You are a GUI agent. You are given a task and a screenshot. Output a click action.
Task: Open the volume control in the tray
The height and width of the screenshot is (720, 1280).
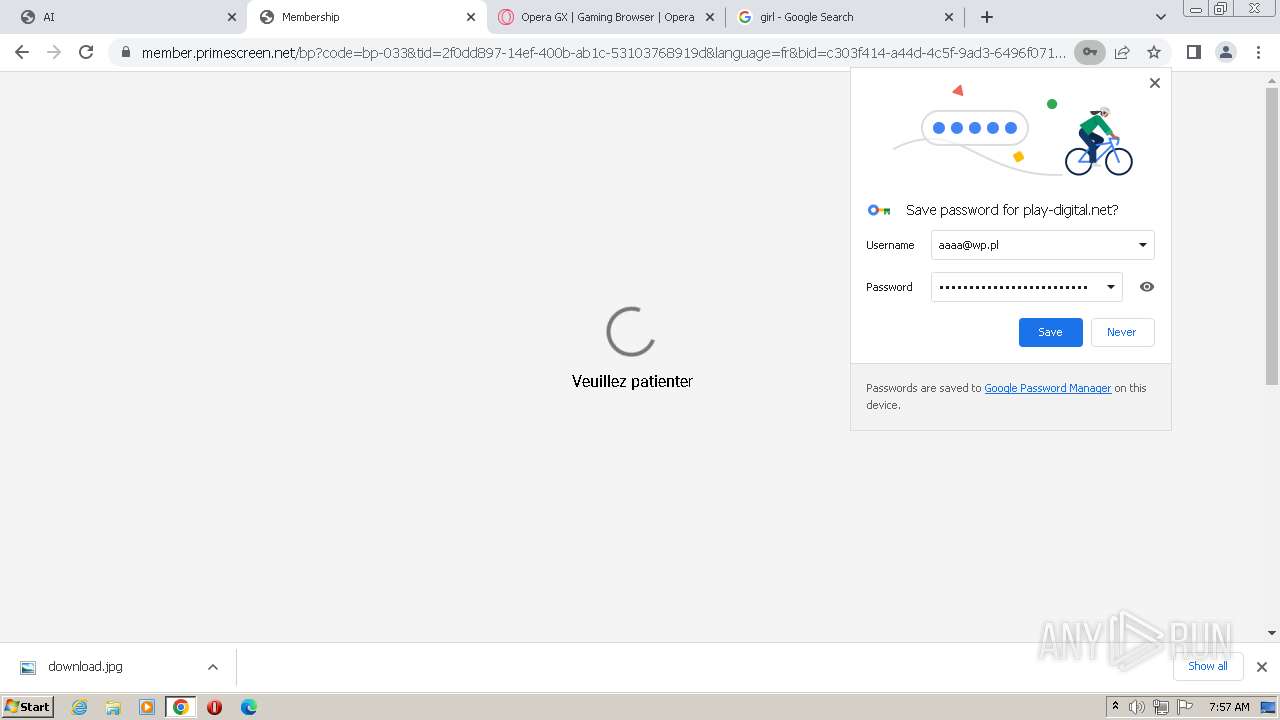pyautogui.click(x=1137, y=707)
